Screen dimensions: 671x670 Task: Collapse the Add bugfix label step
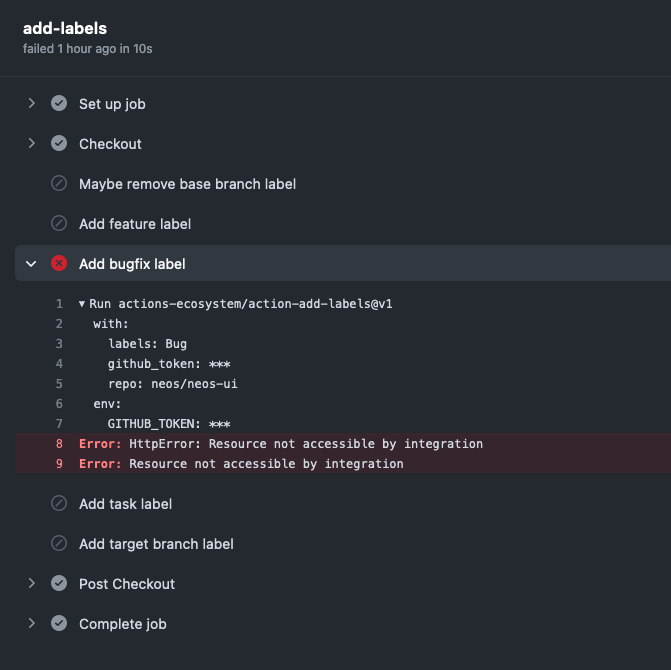[32, 264]
